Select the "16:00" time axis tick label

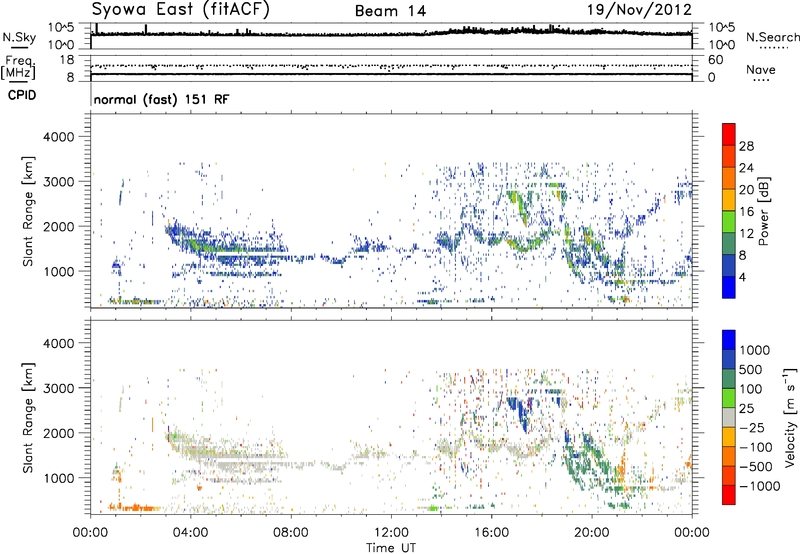pyautogui.click(x=491, y=533)
